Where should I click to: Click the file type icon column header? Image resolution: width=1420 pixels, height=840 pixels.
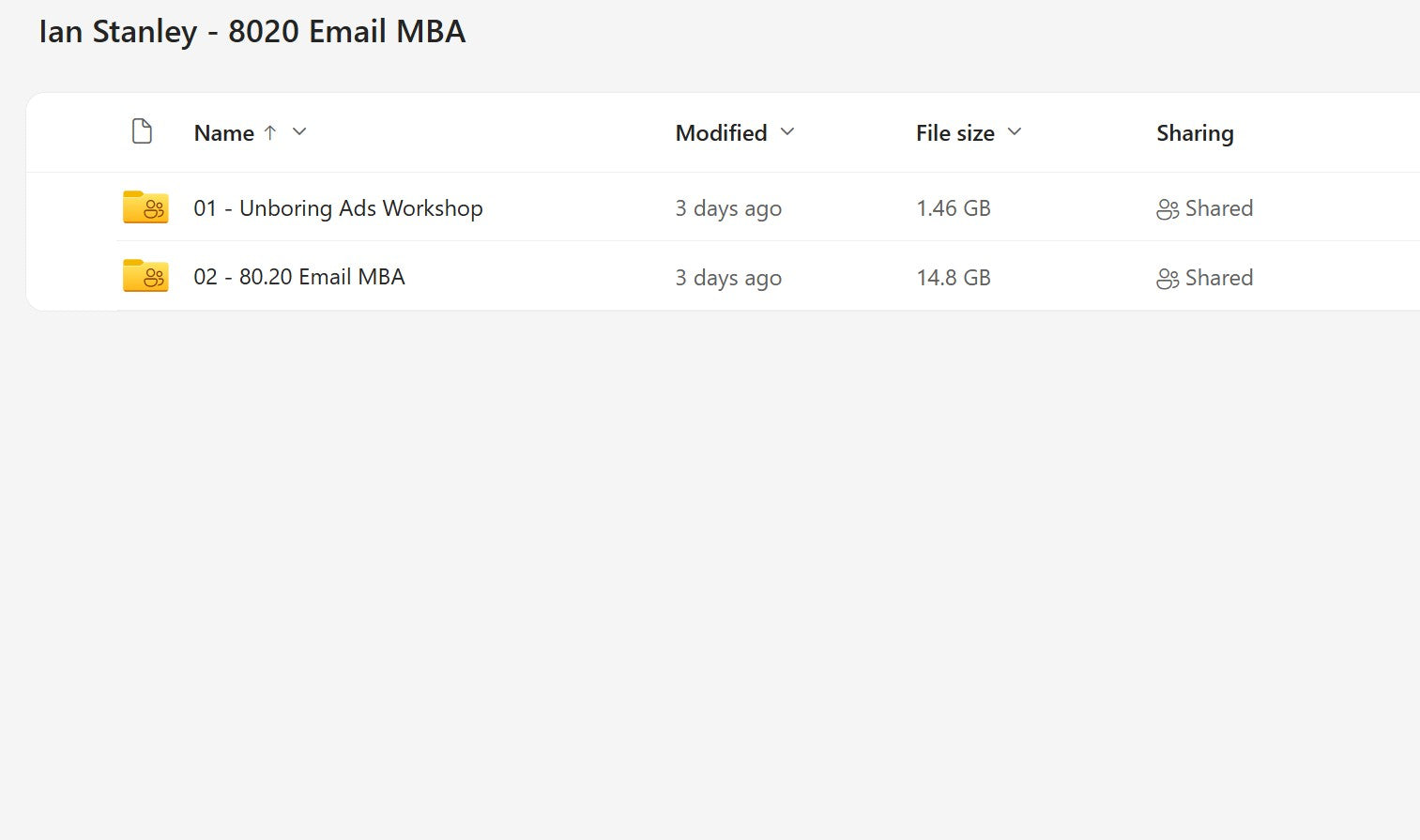[x=142, y=131]
